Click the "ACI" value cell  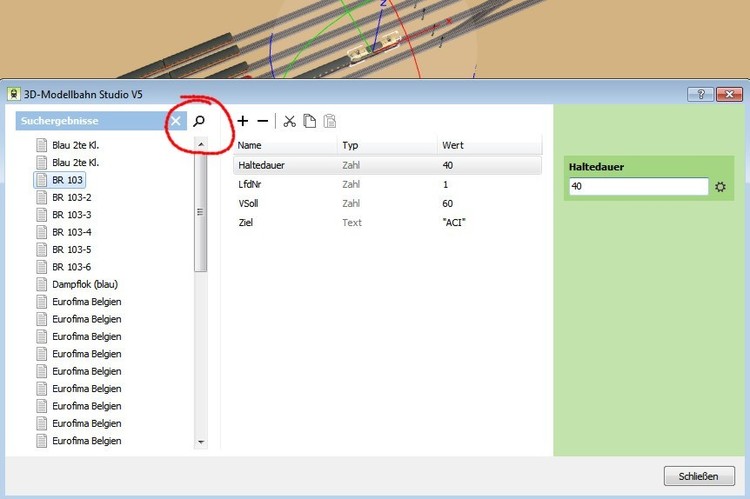453,222
